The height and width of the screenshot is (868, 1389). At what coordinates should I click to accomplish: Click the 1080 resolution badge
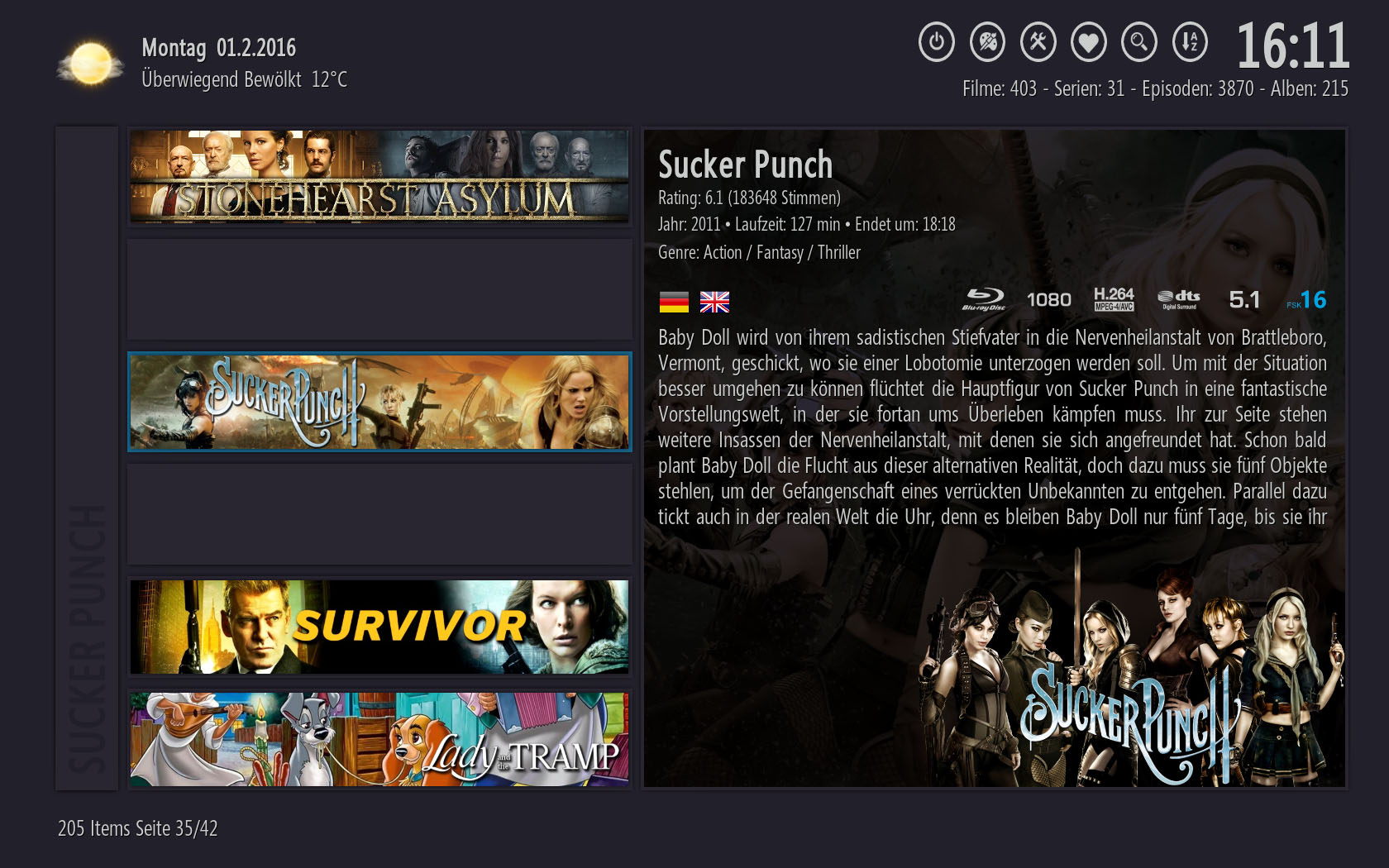click(1049, 299)
